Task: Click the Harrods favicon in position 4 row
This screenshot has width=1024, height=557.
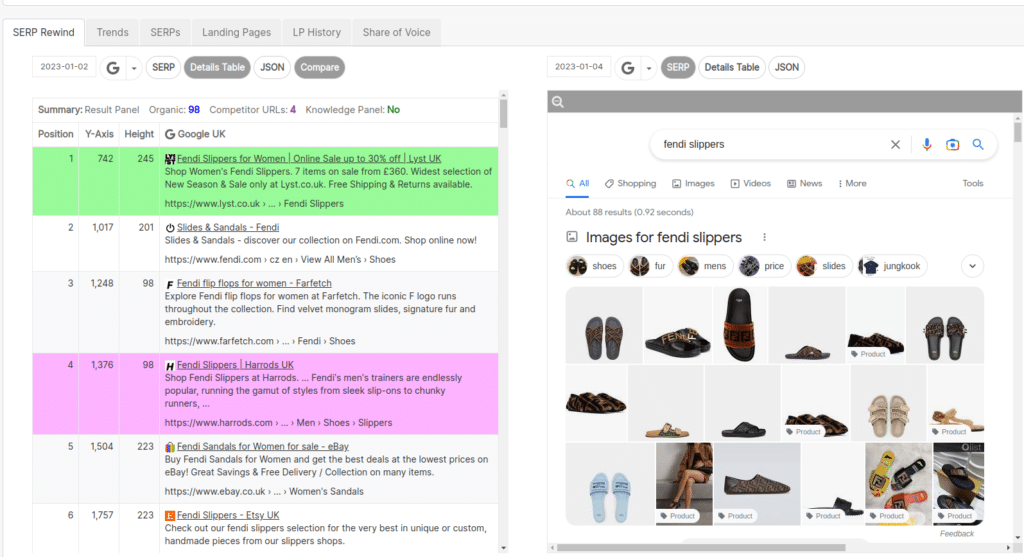Action: pos(170,366)
